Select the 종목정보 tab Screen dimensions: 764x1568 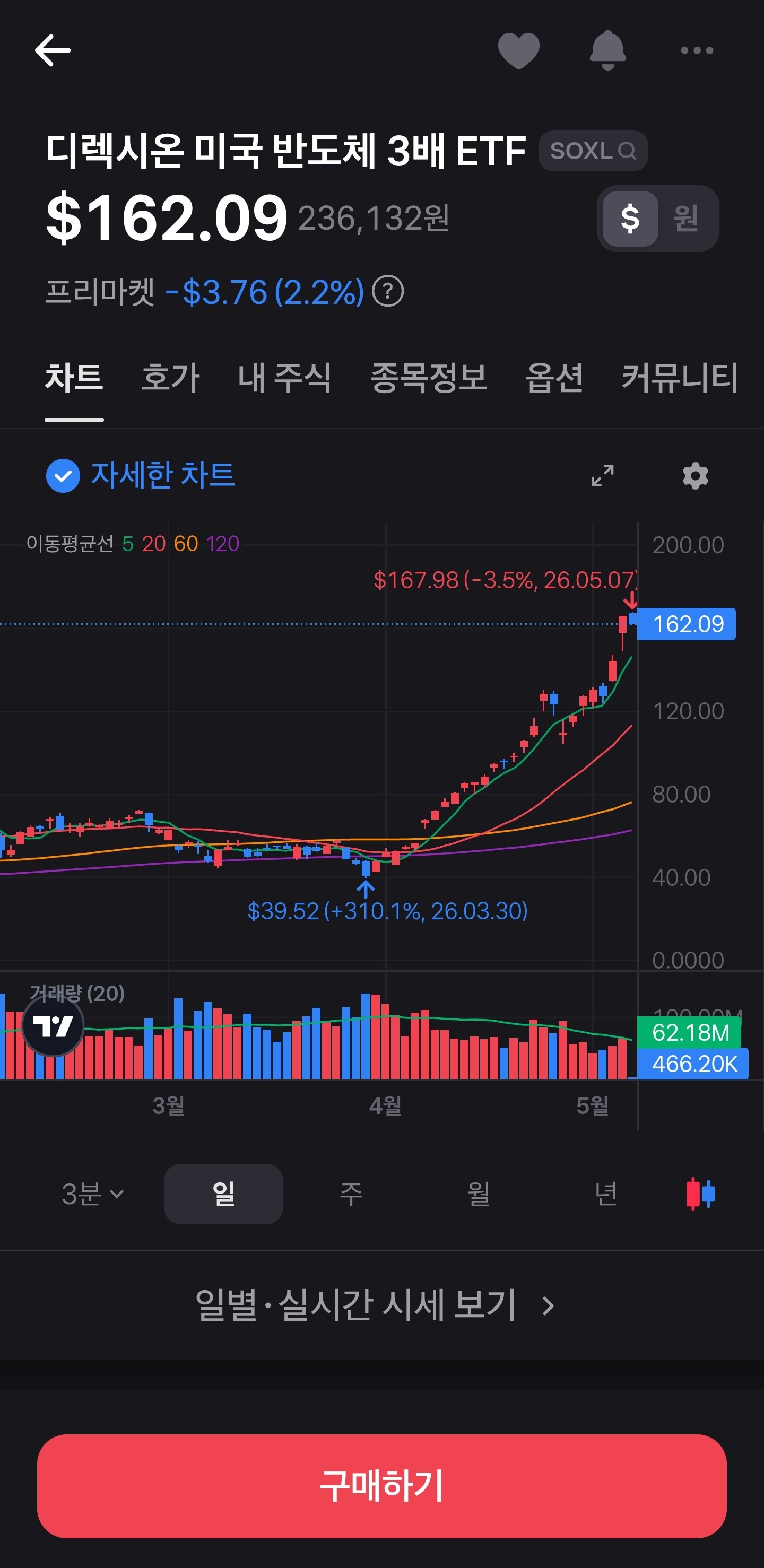[x=429, y=378]
